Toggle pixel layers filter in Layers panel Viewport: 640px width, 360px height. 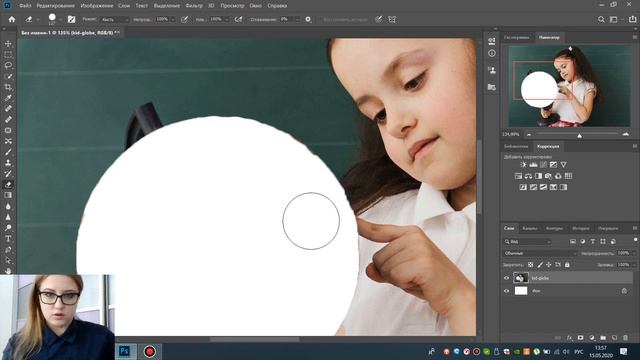pos(573,242)
